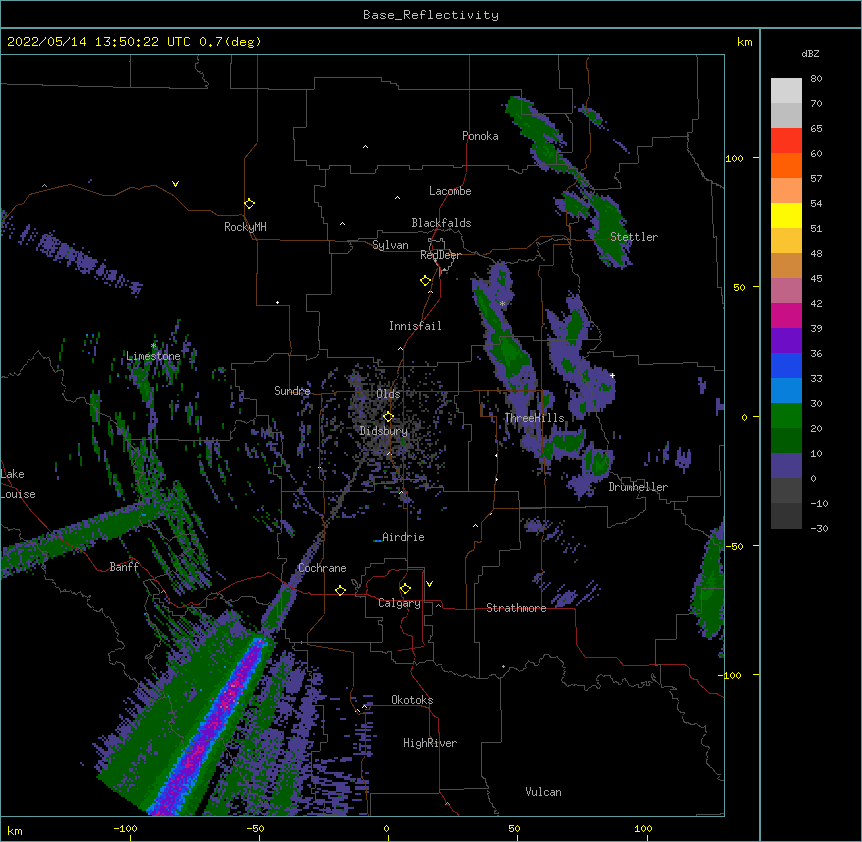The height and width of the screenshot is (842, 862).
Task: Click the yellow diamond between Olds and Didsbury
Action: click(x=388, y=416)
